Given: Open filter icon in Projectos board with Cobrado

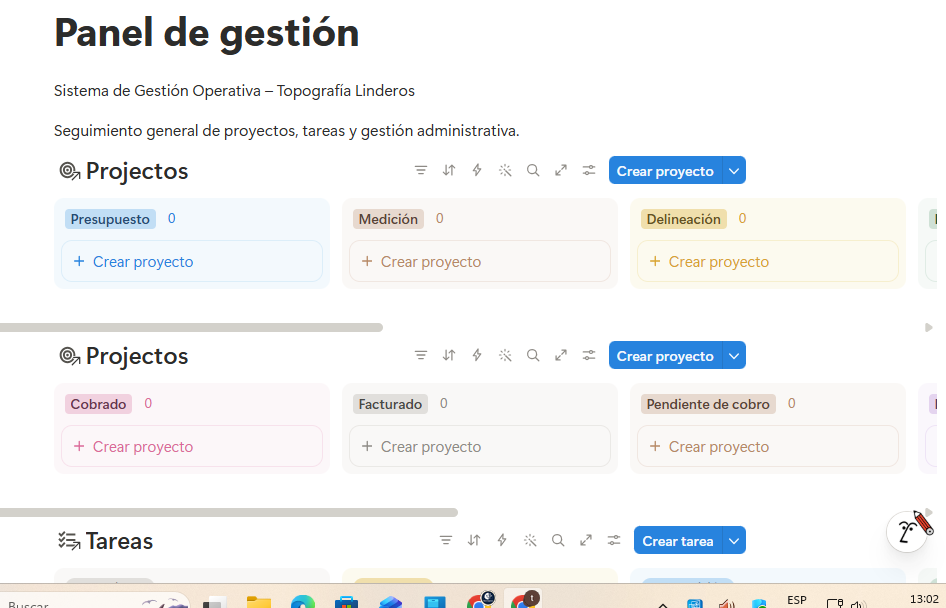Looking at the screenshot, I should coord(421,356).
